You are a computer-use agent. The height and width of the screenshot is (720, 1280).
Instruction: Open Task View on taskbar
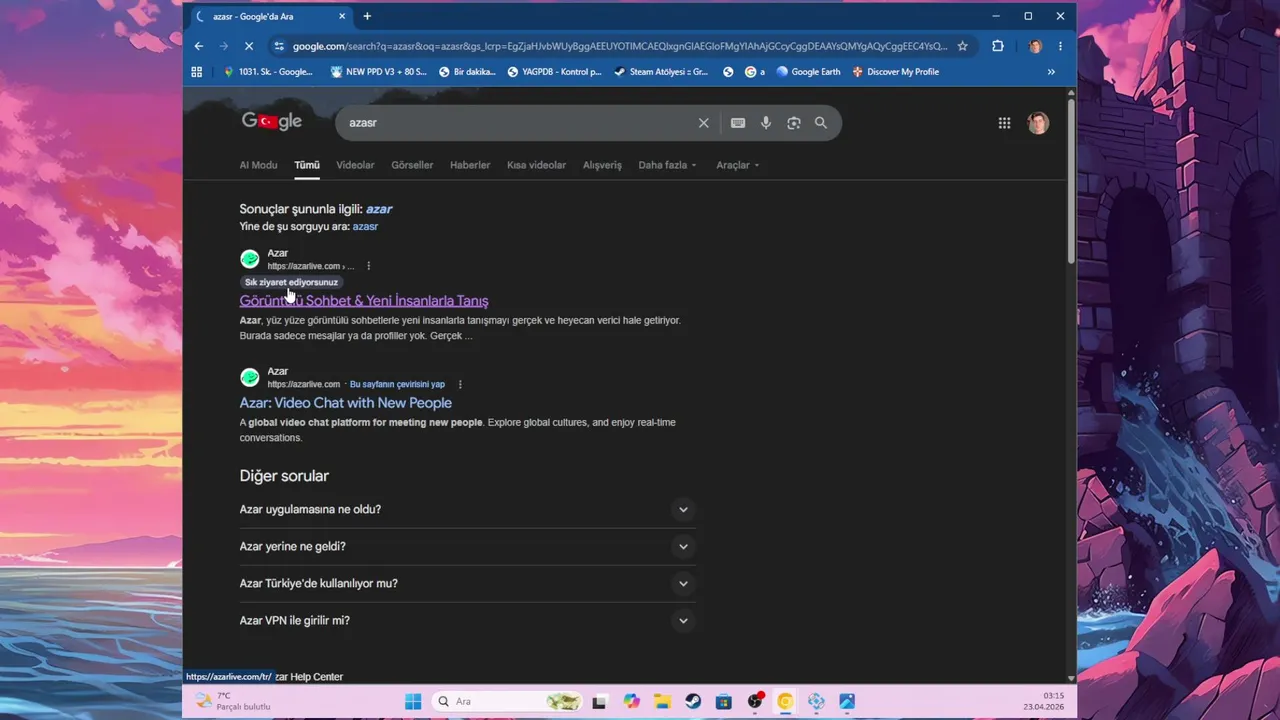pyautogui.click(x=599, y=702)
